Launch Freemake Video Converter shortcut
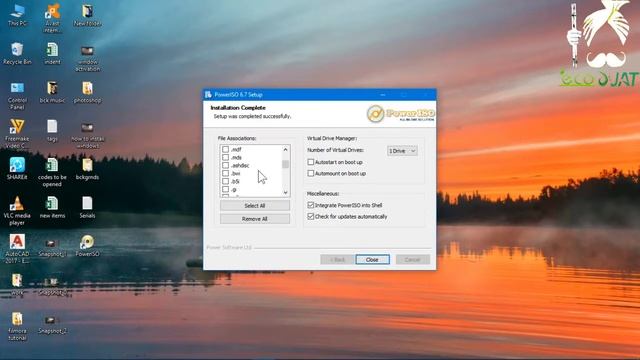 click(17, 134)
